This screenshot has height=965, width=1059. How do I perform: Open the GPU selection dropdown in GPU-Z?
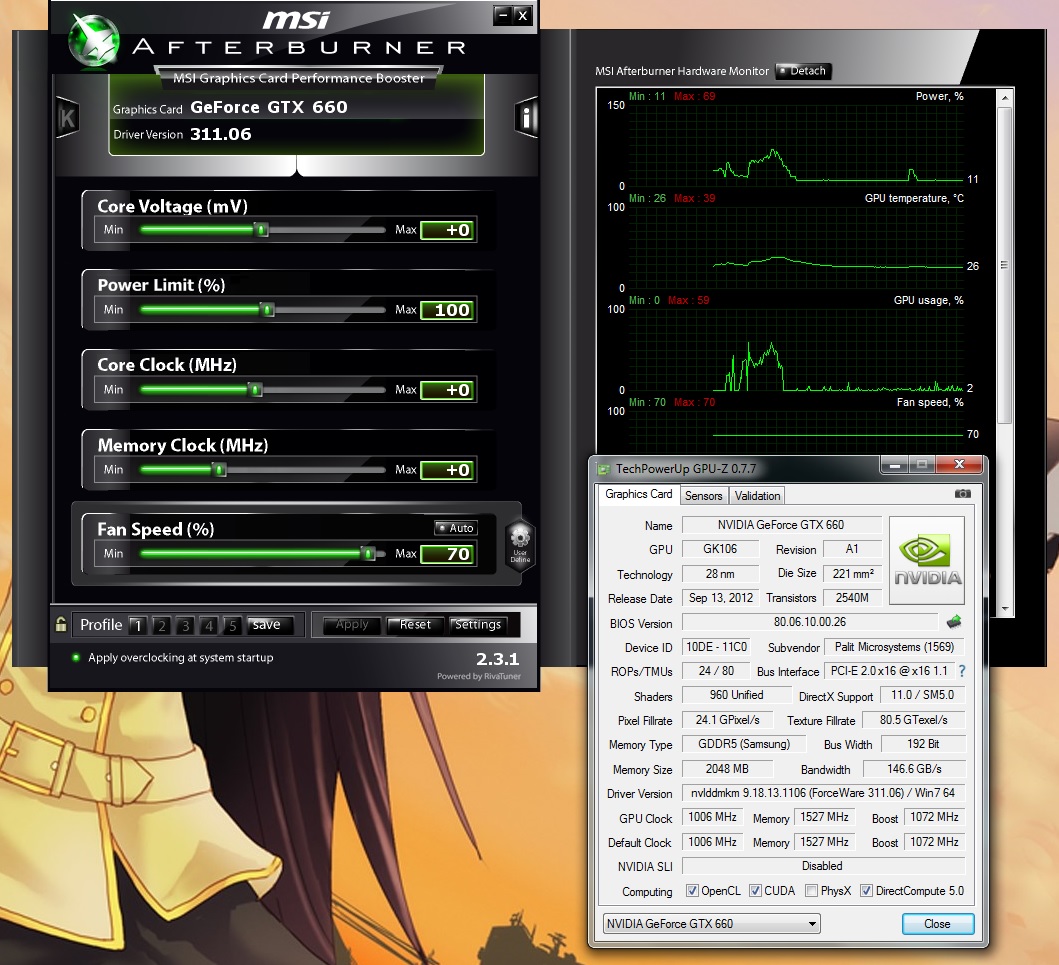coord(711,924)
